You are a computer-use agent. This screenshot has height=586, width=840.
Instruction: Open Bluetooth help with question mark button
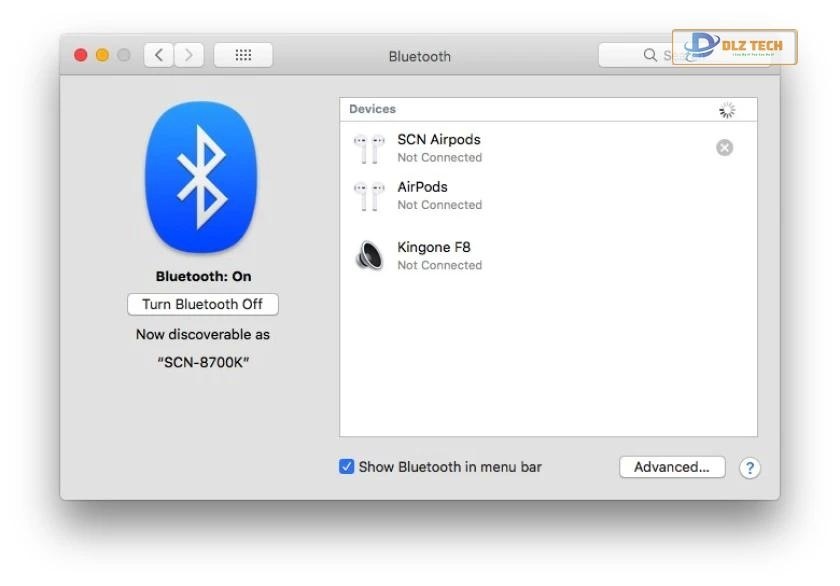tap(749, 468)
